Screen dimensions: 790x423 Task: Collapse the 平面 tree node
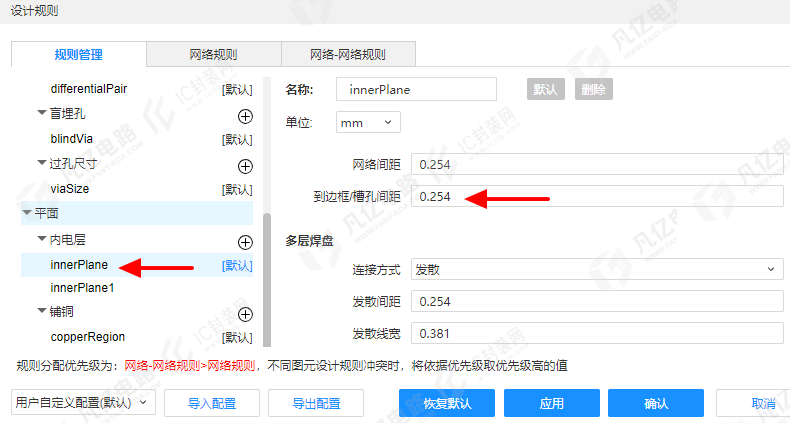point(27,213)
